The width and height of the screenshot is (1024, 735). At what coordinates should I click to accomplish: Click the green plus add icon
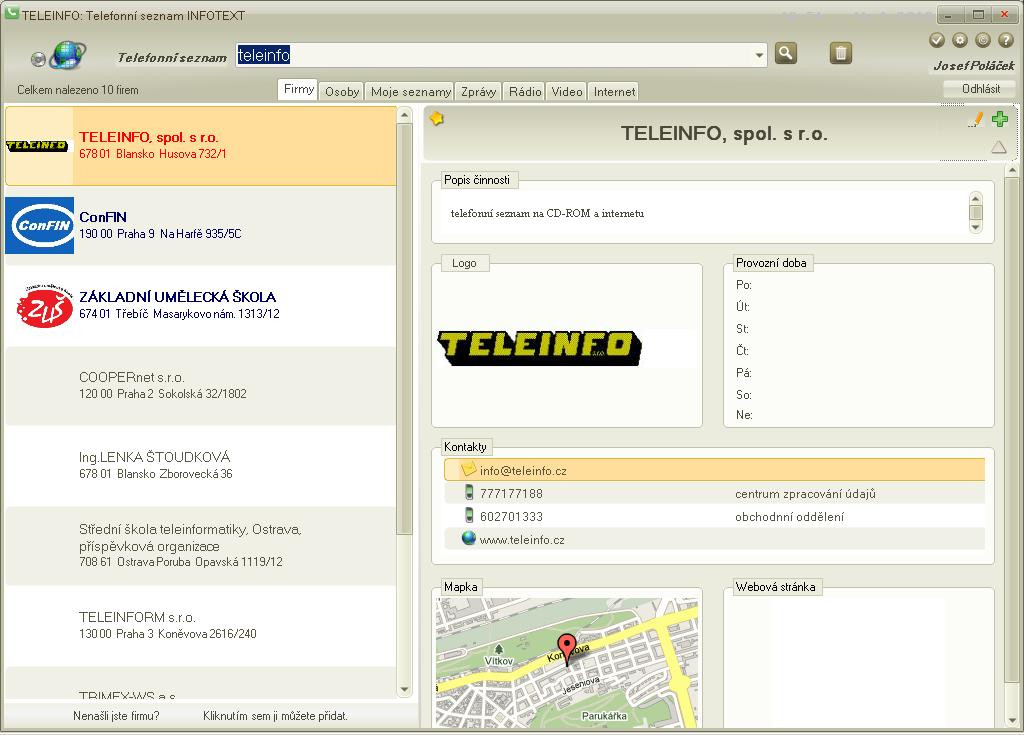pos(1000,119)
